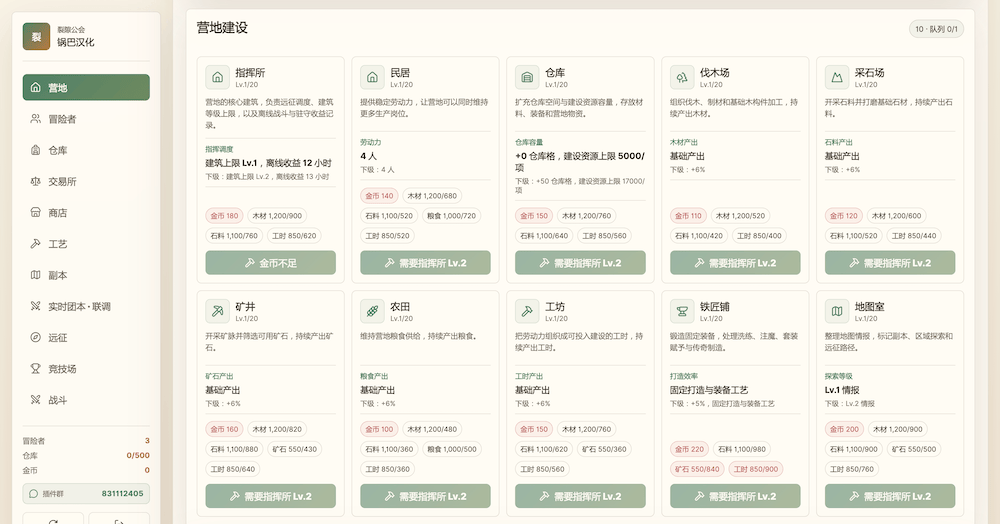Click 仓库 card upgrade button

click(x=580, y=263)
